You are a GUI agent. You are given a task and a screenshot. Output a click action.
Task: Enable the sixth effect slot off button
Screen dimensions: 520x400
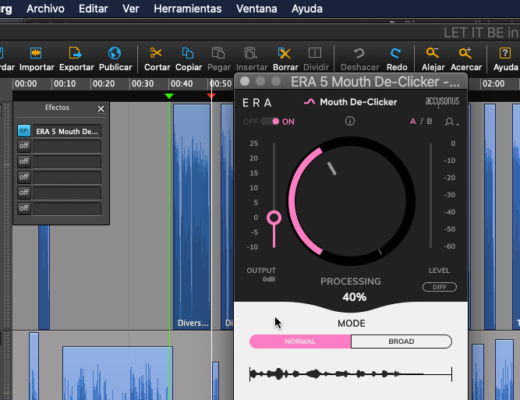pyautogui.click(x=24, y=208)
